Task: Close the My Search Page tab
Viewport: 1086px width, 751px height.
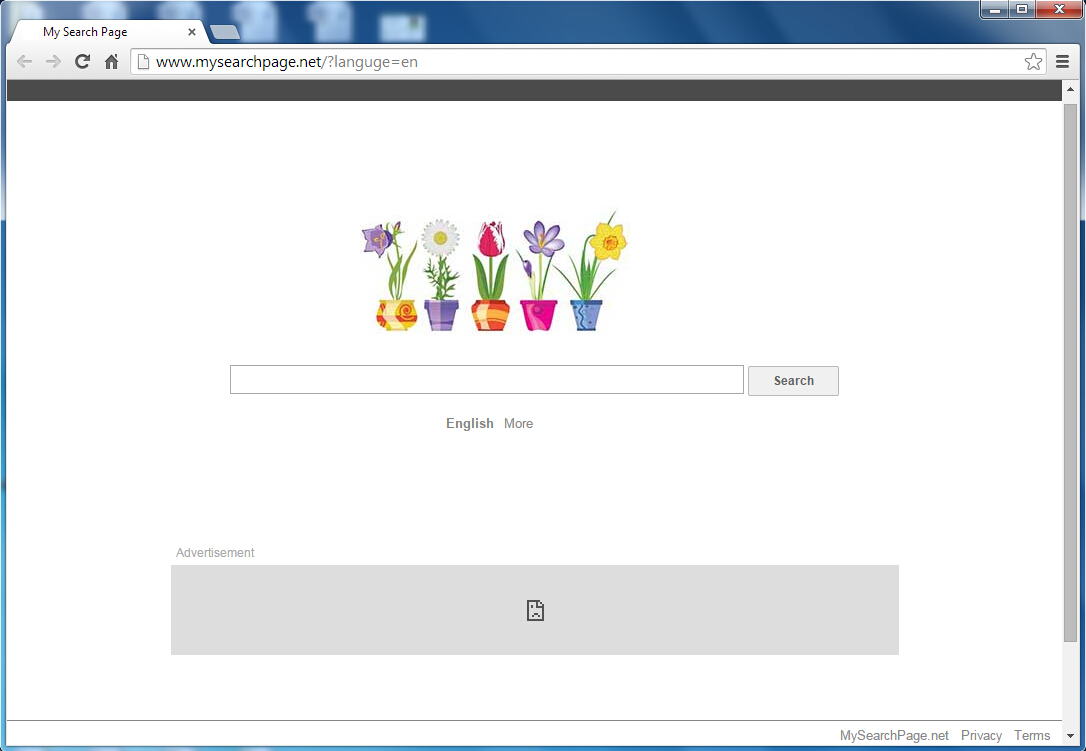Action: point(192,32)
